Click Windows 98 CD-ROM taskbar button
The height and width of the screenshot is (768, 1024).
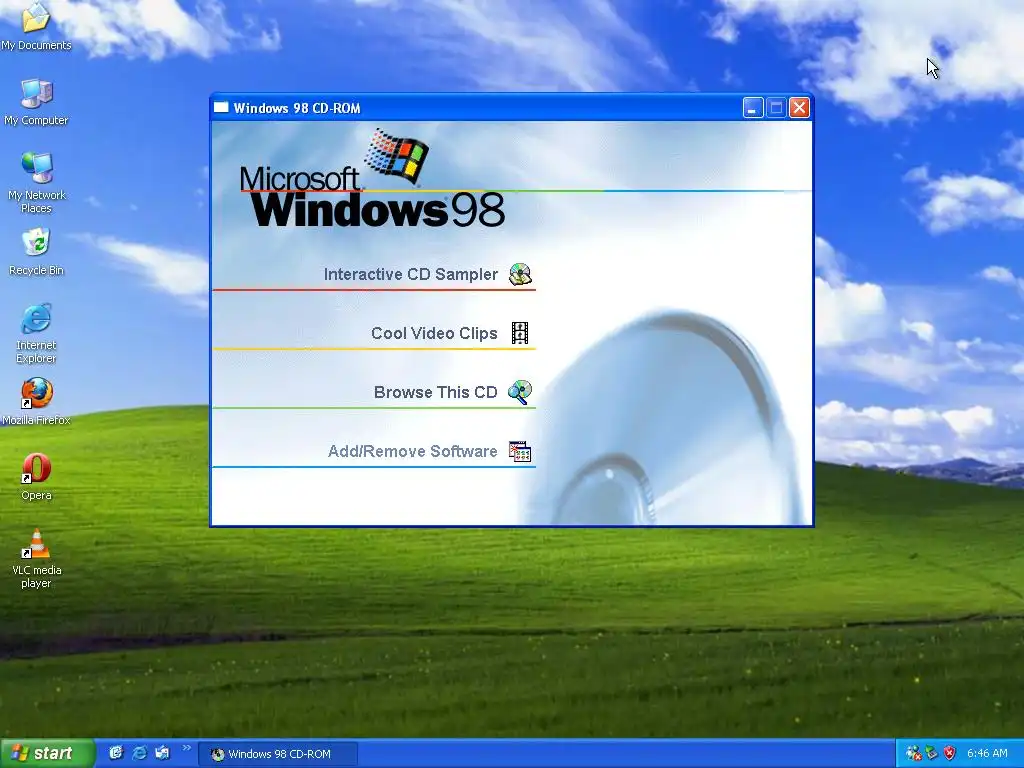(278, 754)
